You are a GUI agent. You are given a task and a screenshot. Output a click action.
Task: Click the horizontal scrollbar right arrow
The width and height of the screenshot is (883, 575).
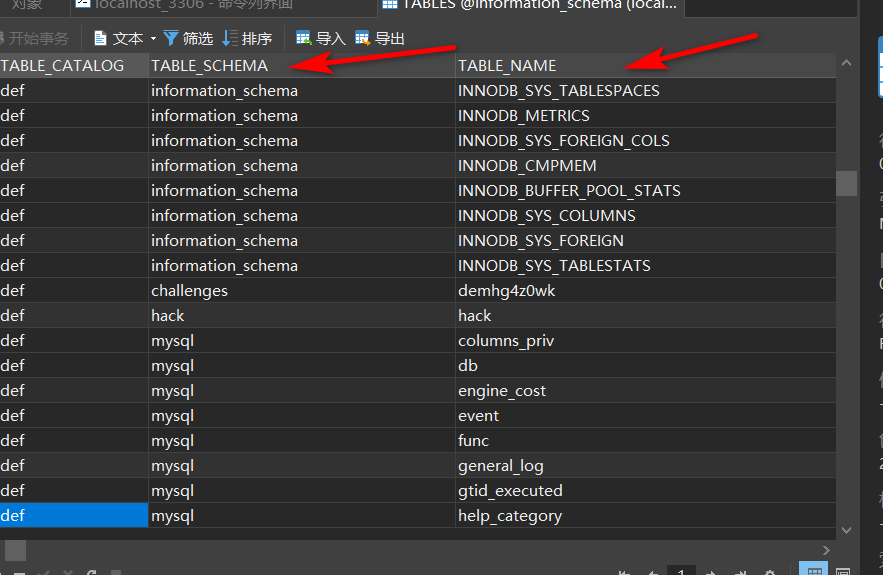click(x=826, y=550)
